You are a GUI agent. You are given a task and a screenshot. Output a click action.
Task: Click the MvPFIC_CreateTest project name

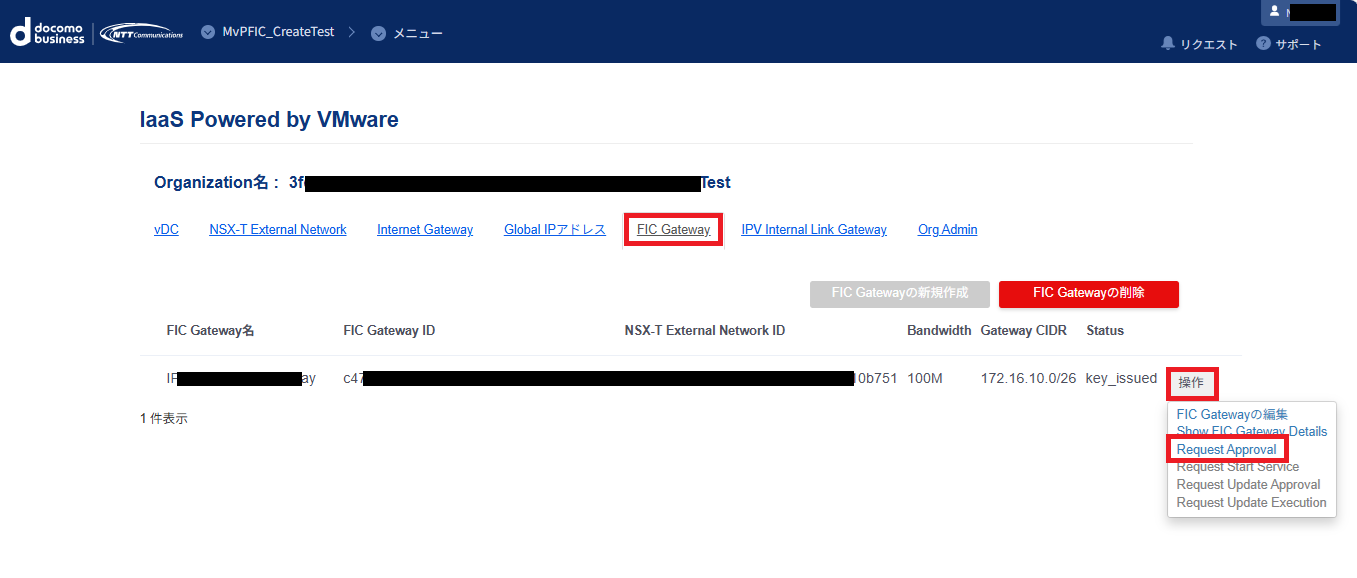278,32
